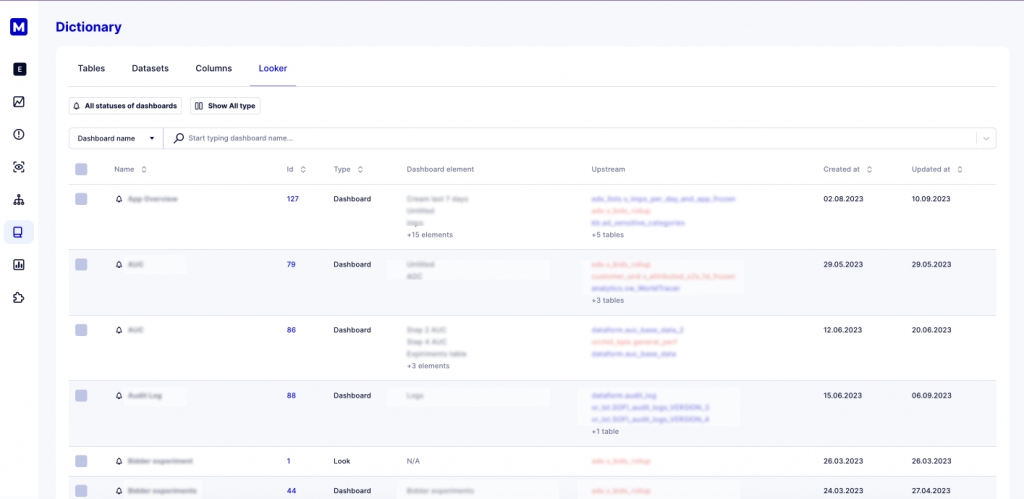The image size is (1024, 499).
Task: Switch to the Tables tab
Action: [91, 68]
